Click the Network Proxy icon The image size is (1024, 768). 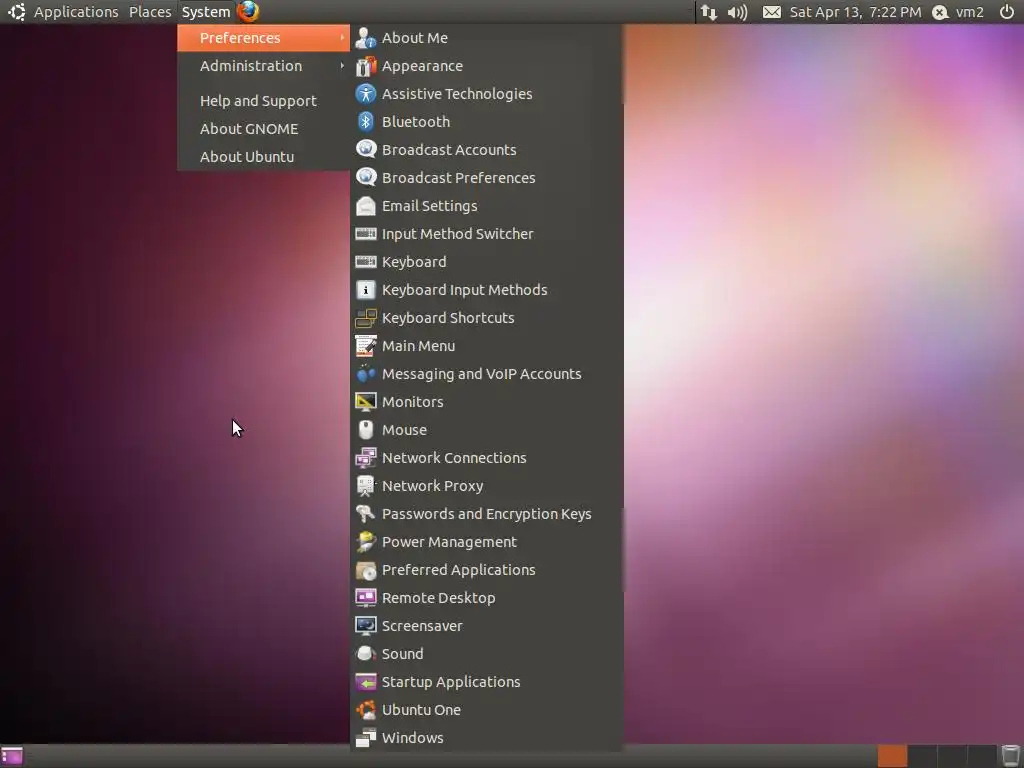click(x=366, y=486)
